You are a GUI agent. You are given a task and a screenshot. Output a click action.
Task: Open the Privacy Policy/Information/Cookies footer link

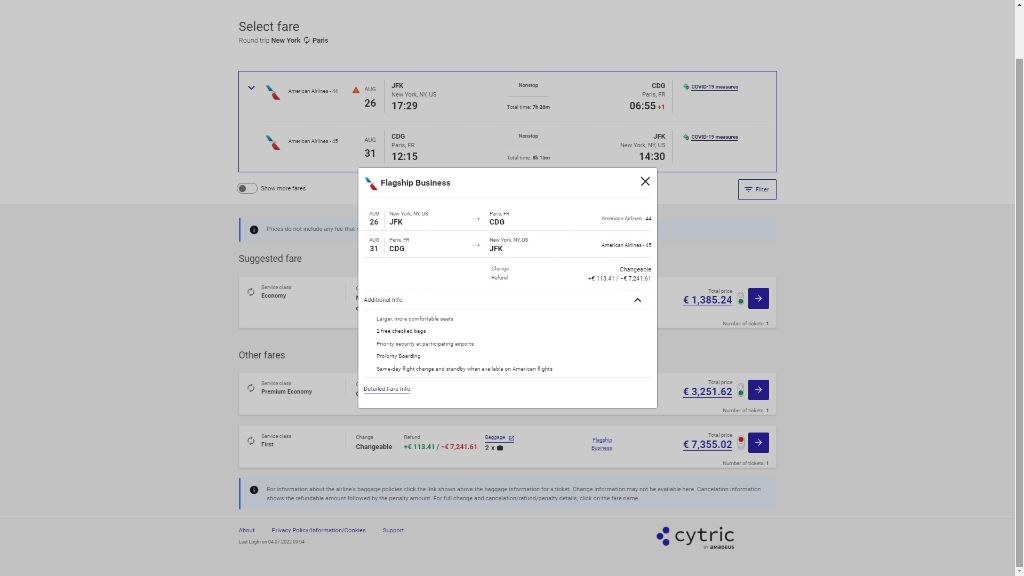[x=318, y=530]
